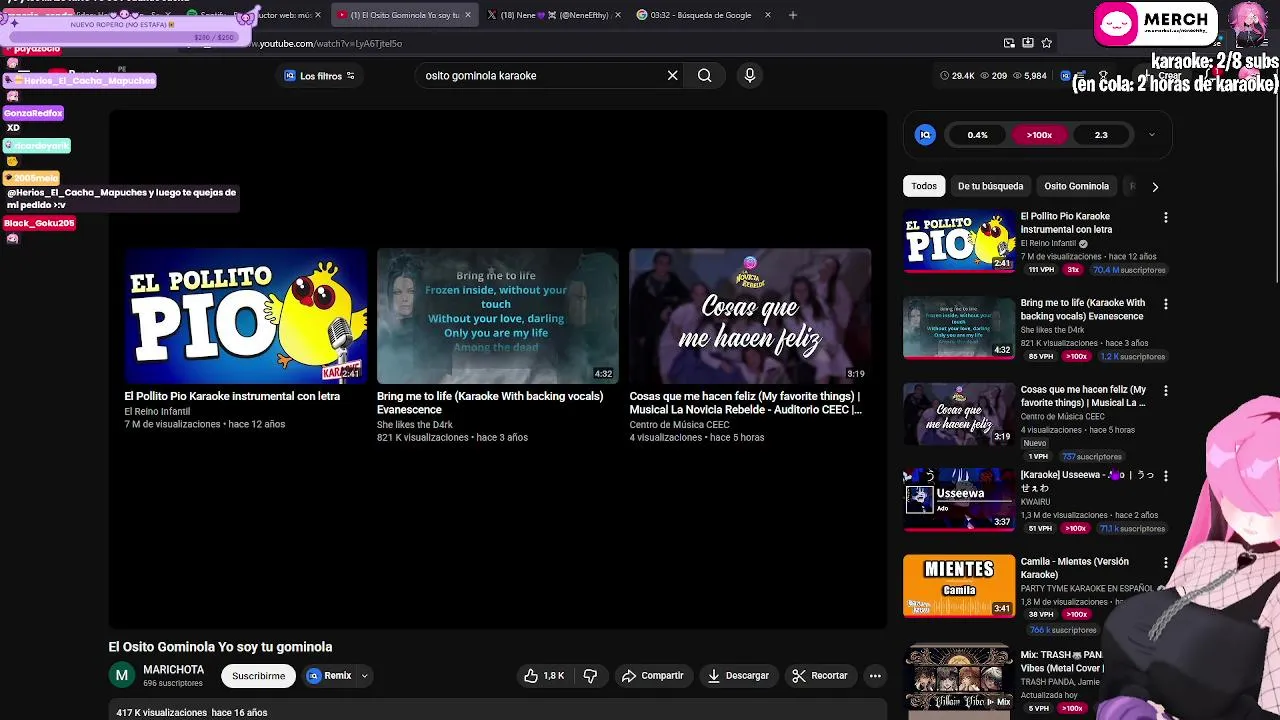Select the Osito Gominola chip

coord(1076,186)
